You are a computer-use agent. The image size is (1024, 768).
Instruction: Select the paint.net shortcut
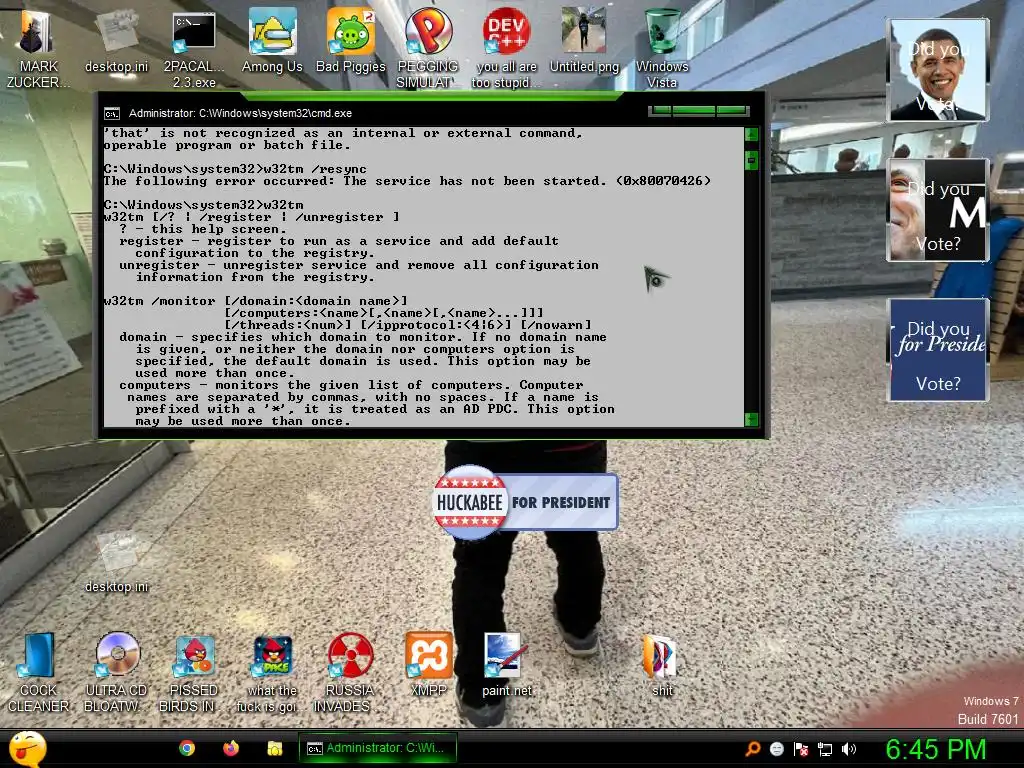[x=506, y=665]
